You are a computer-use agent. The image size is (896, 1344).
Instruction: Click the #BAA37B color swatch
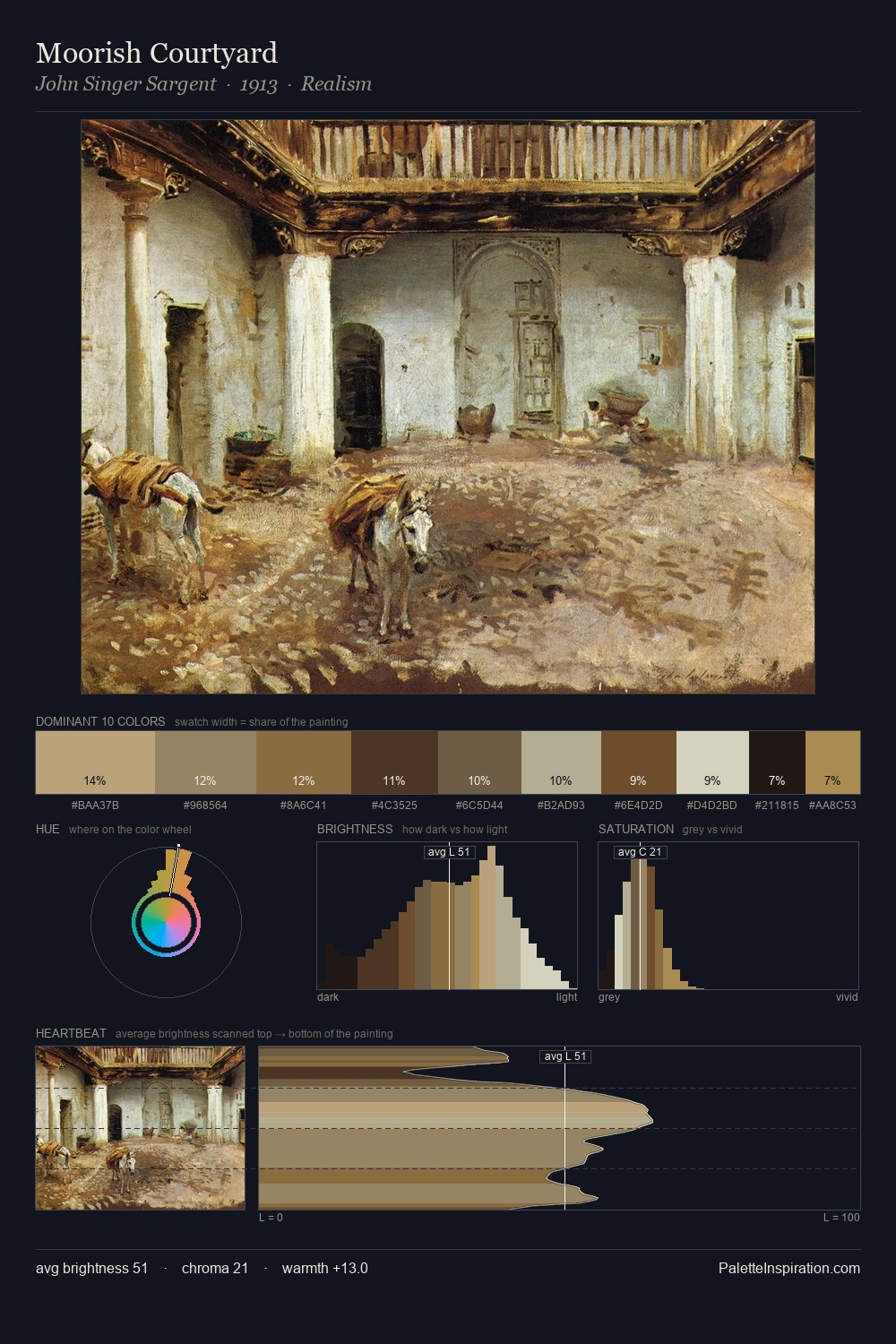[95, 762]
